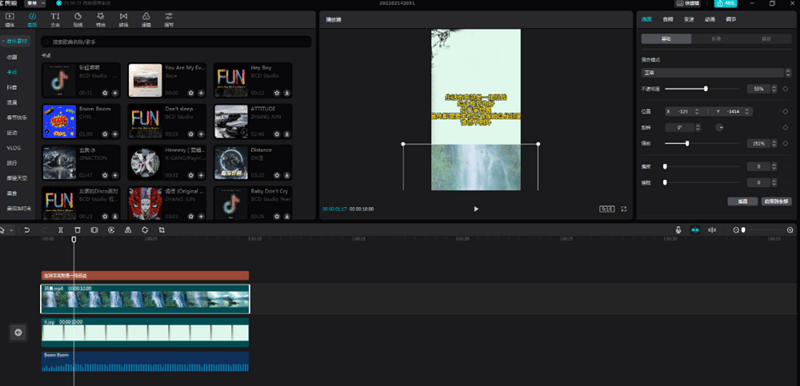Click the mirror flip icon in timeline toolbar

(128, 230)
